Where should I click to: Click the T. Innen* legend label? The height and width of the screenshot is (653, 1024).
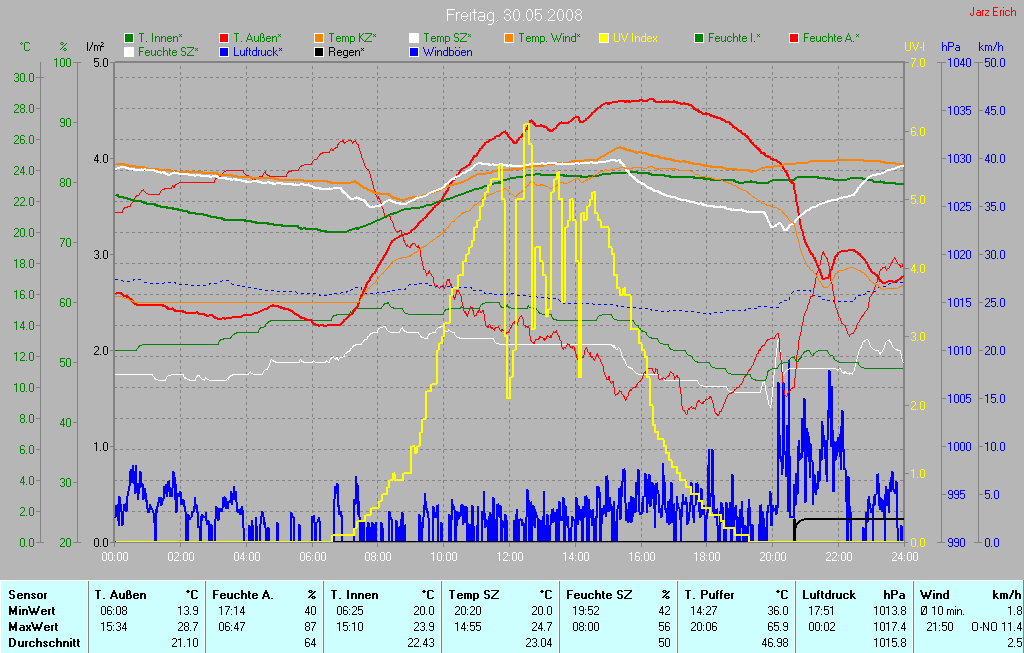161,39
